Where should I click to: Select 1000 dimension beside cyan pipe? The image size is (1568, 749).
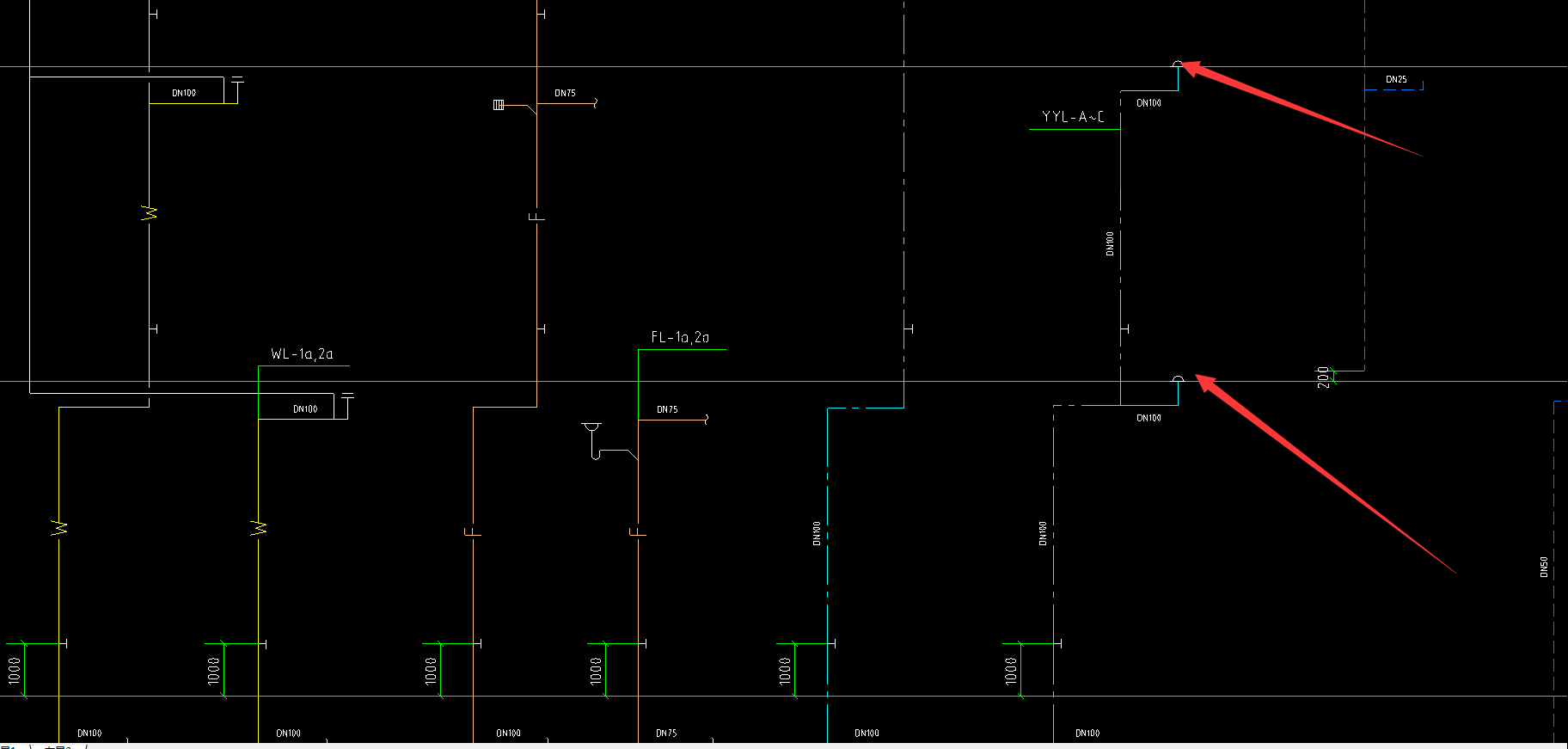785,671
